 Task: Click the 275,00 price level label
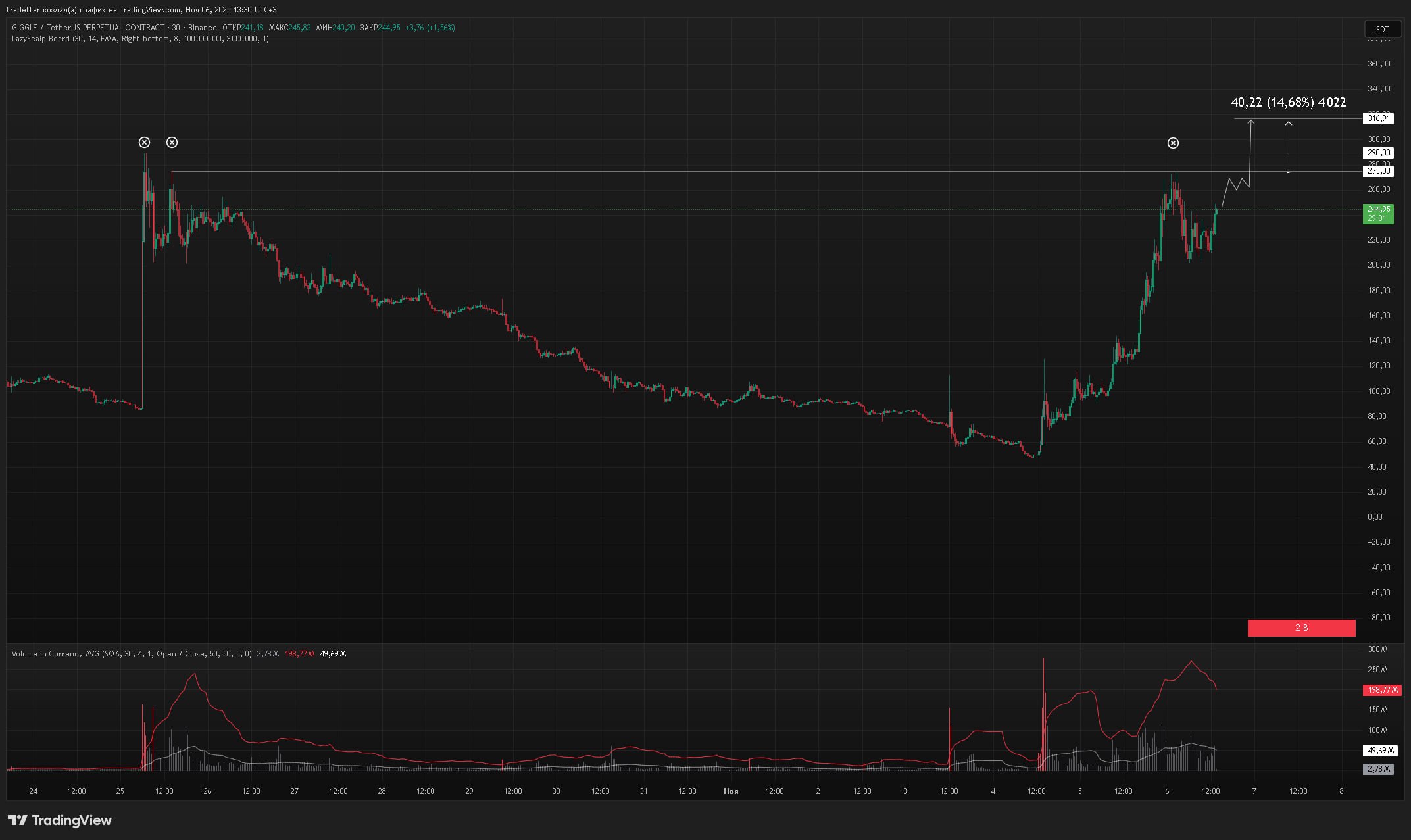[x=1378, y=171]
